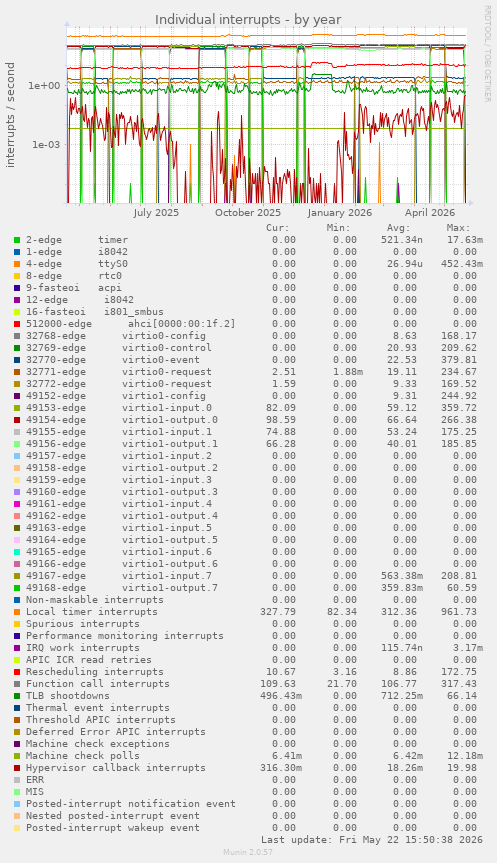The width and height of the screenshot is (497, 863).
Task: Click the Munin 2.0.57 footer text
Action: [248, 852]
